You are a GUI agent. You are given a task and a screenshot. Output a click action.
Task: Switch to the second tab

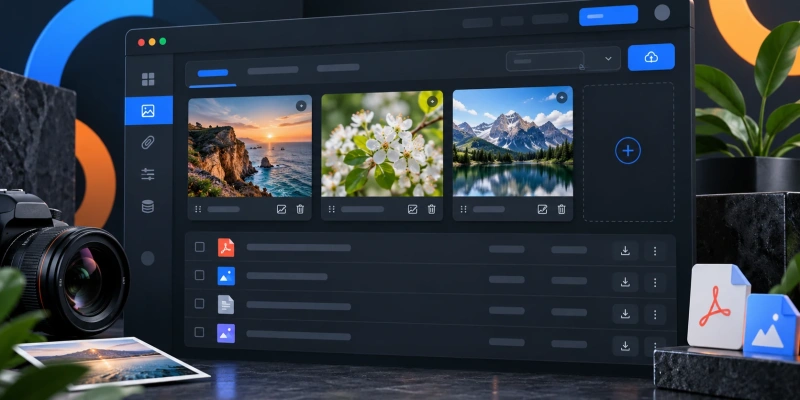pos(273,70)
